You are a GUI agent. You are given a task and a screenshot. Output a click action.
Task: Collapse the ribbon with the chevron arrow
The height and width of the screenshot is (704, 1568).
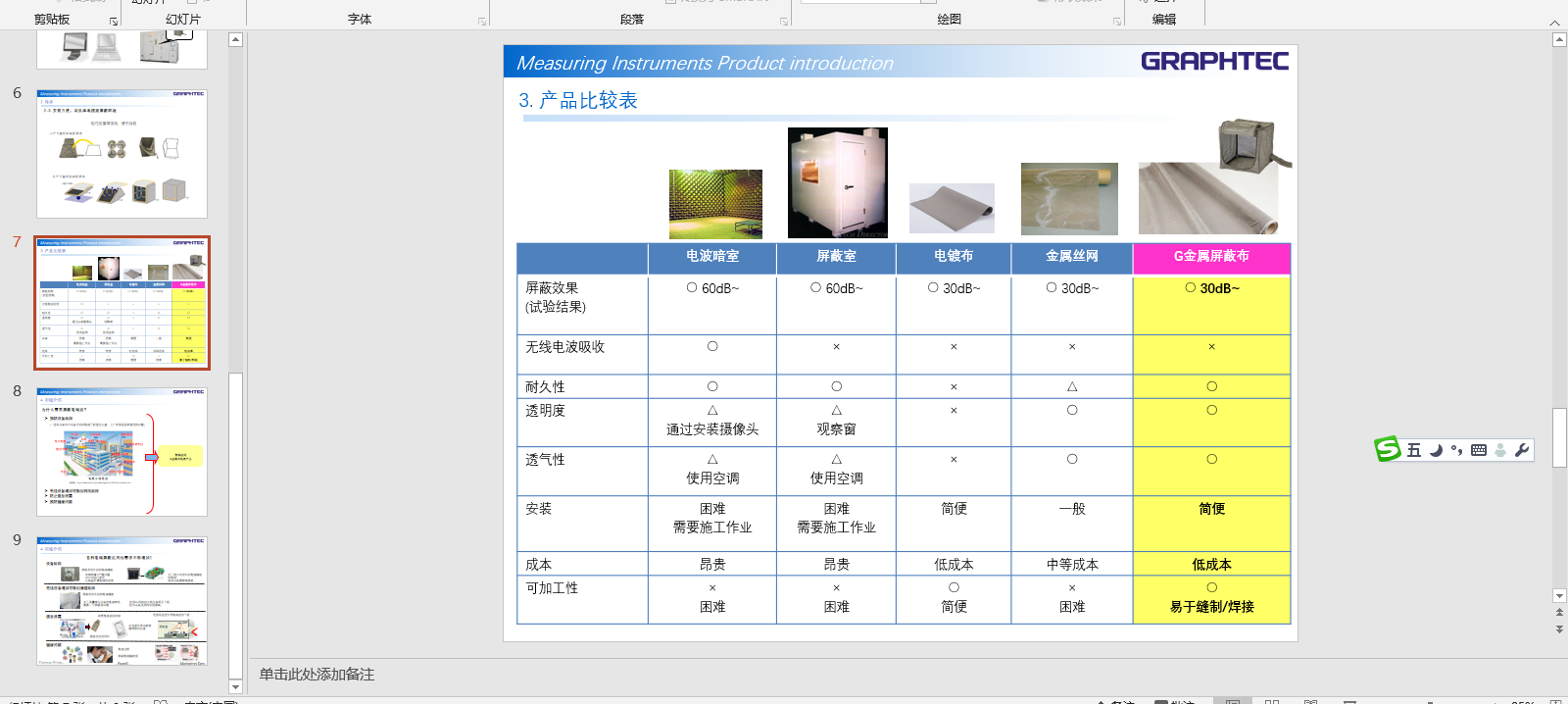pos(1554,22)
